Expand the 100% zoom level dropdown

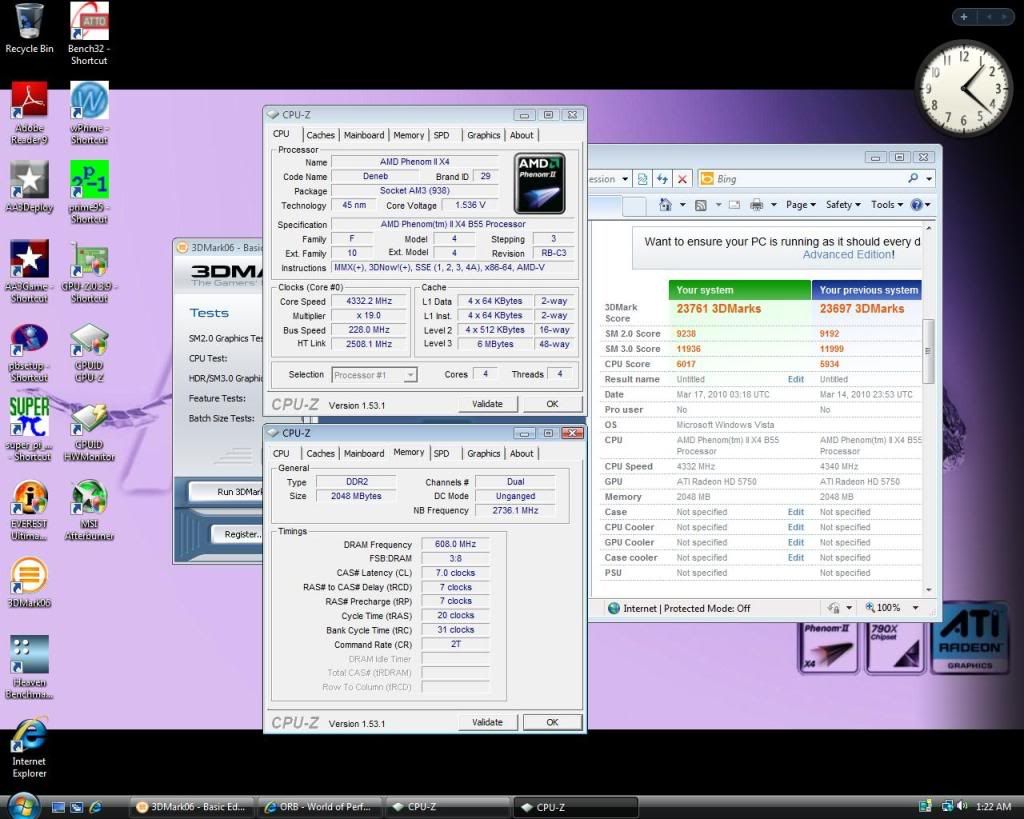pyautogui.click(x=916, y=608)
